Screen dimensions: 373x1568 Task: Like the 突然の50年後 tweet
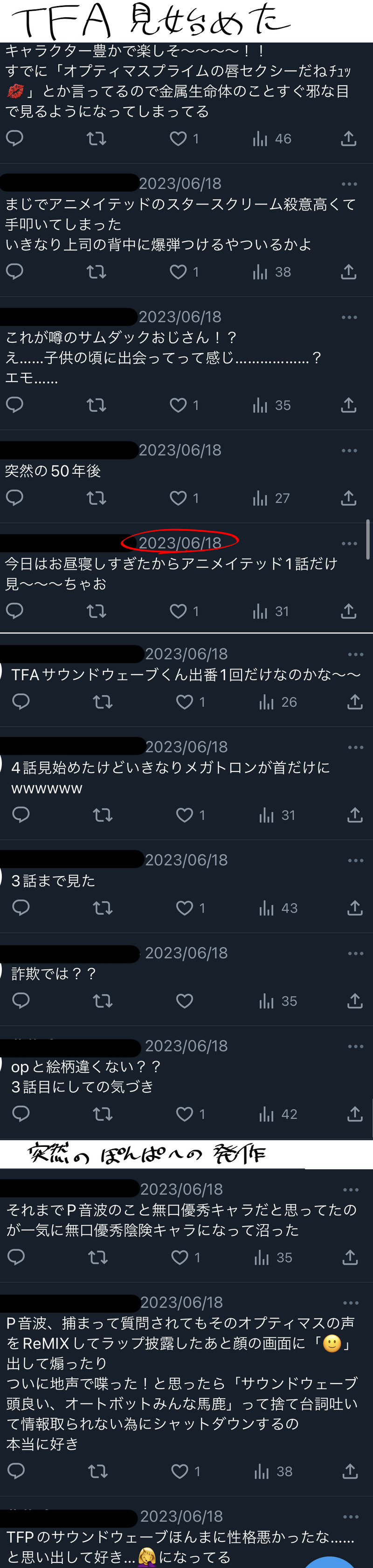click(x=178, y=498)
